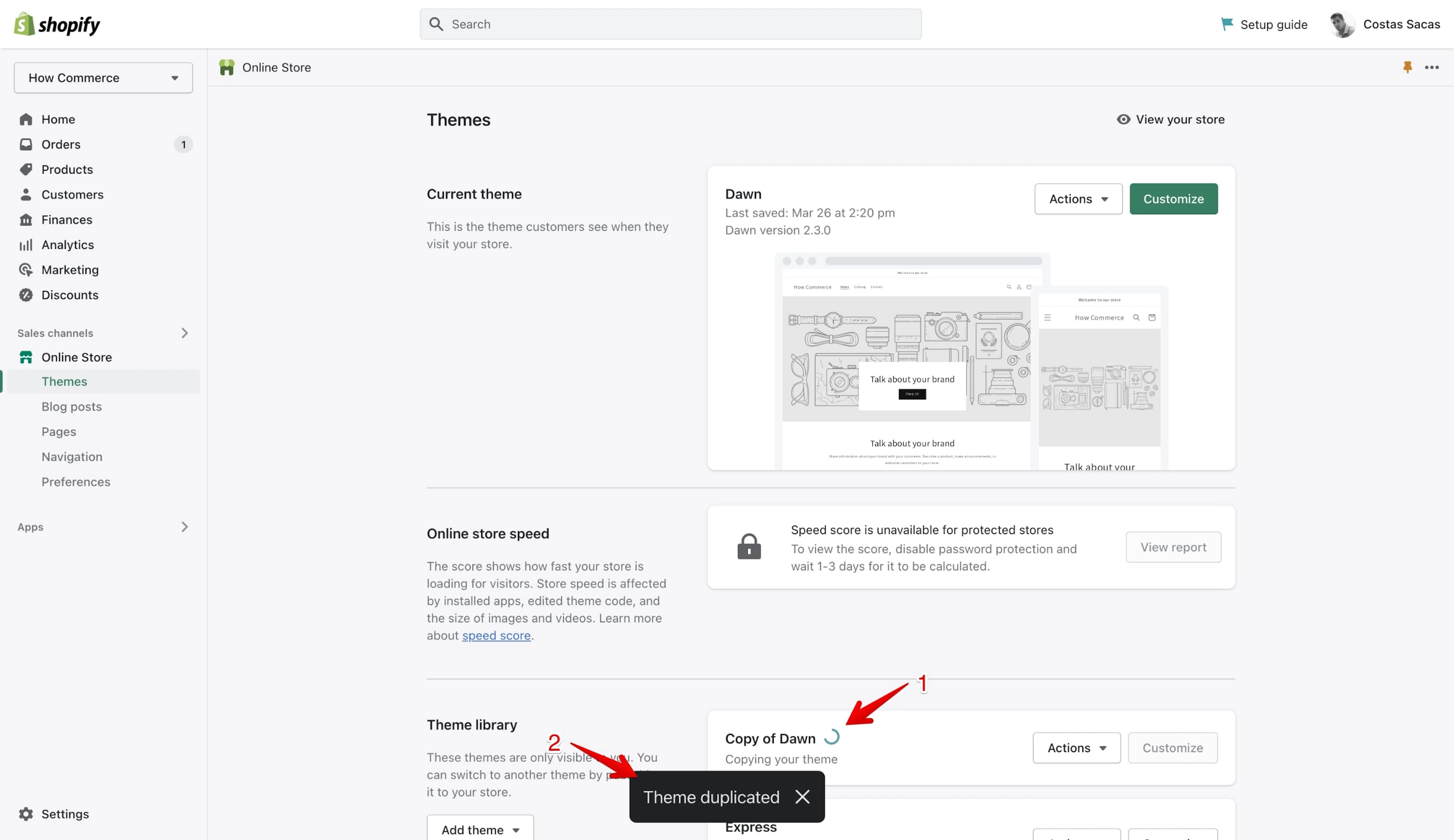This screenshot has width=1454, height=840.
Task: Click into the Search field
Action: tap(671, 24)
